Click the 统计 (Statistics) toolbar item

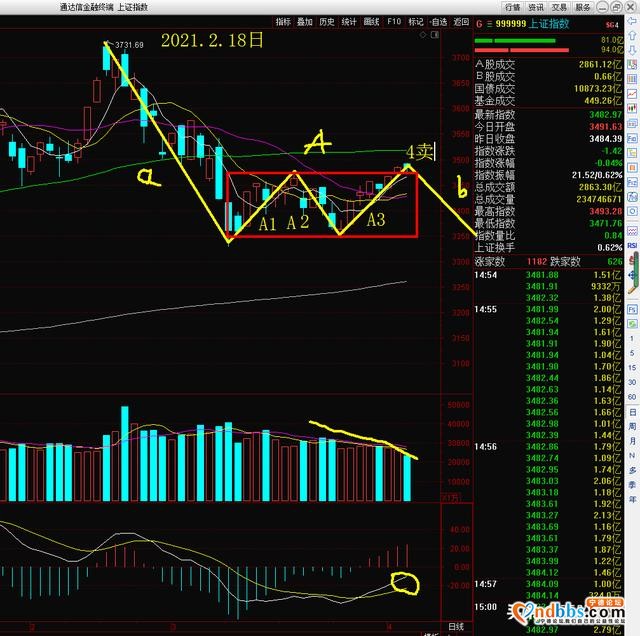coord(349,20)
